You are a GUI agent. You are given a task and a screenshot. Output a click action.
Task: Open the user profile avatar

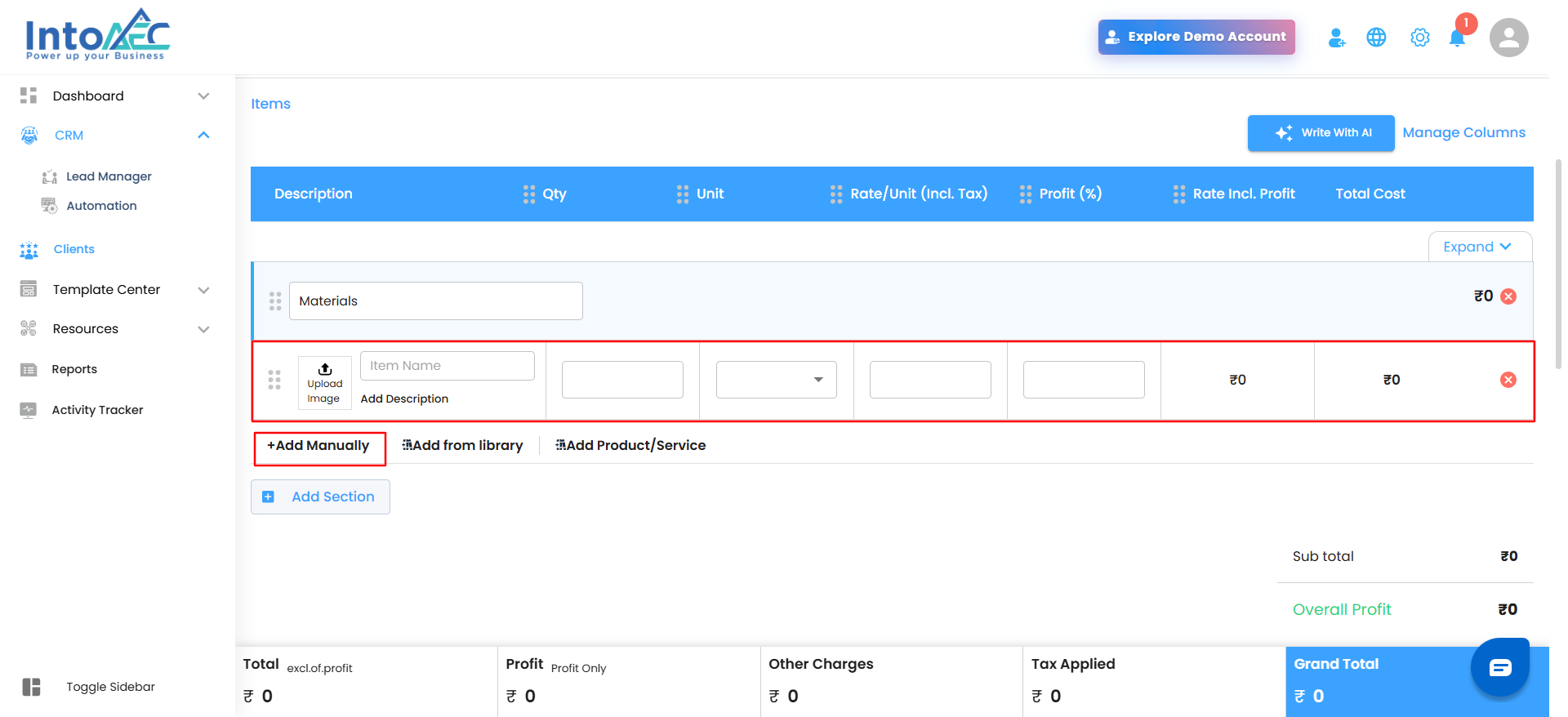[1508, 38]
